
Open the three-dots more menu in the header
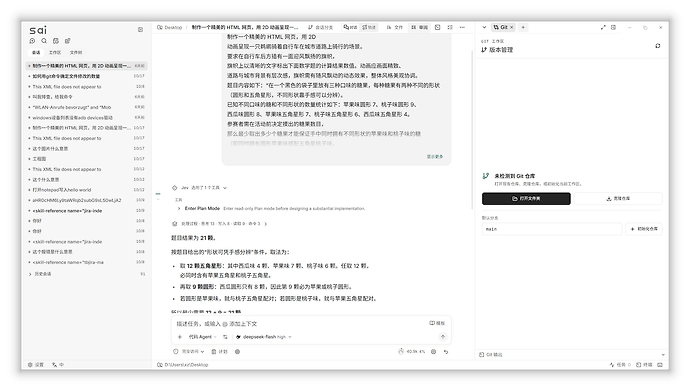coord(462,27)
